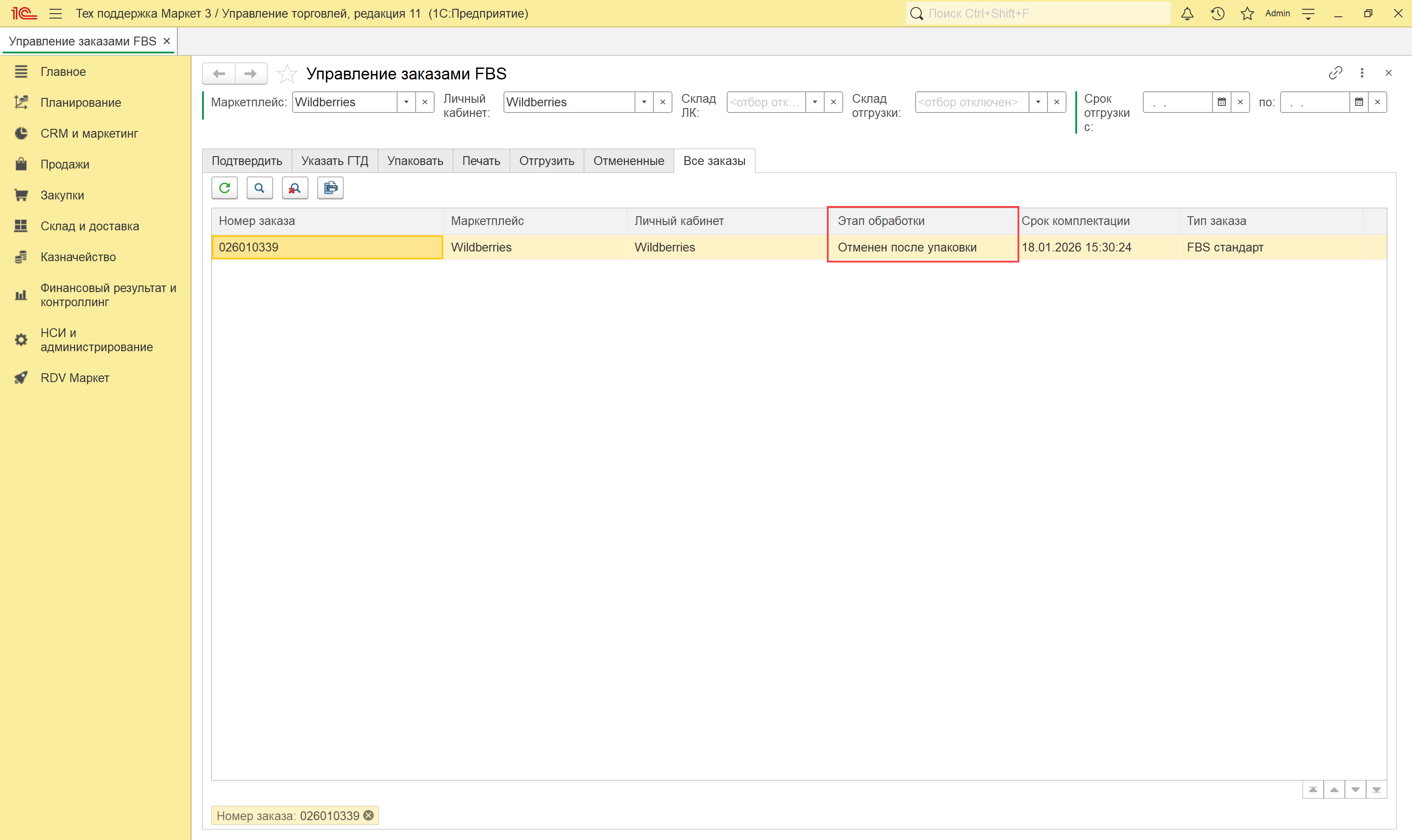Click the cancel search icon
Viewport: 1412px width, 840px height.
tap(294, 188)
